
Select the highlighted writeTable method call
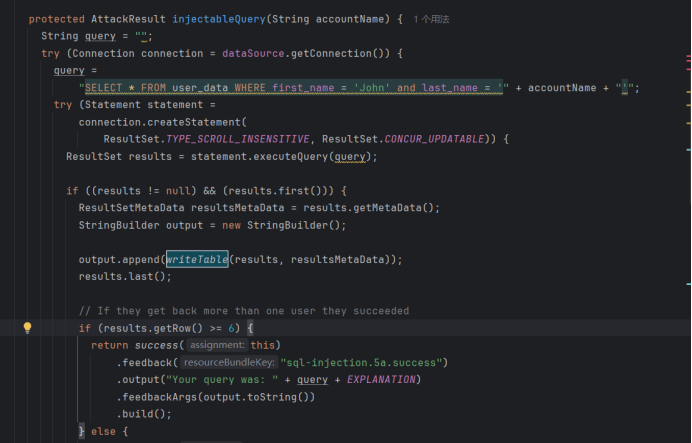click(x=197, y=259)
